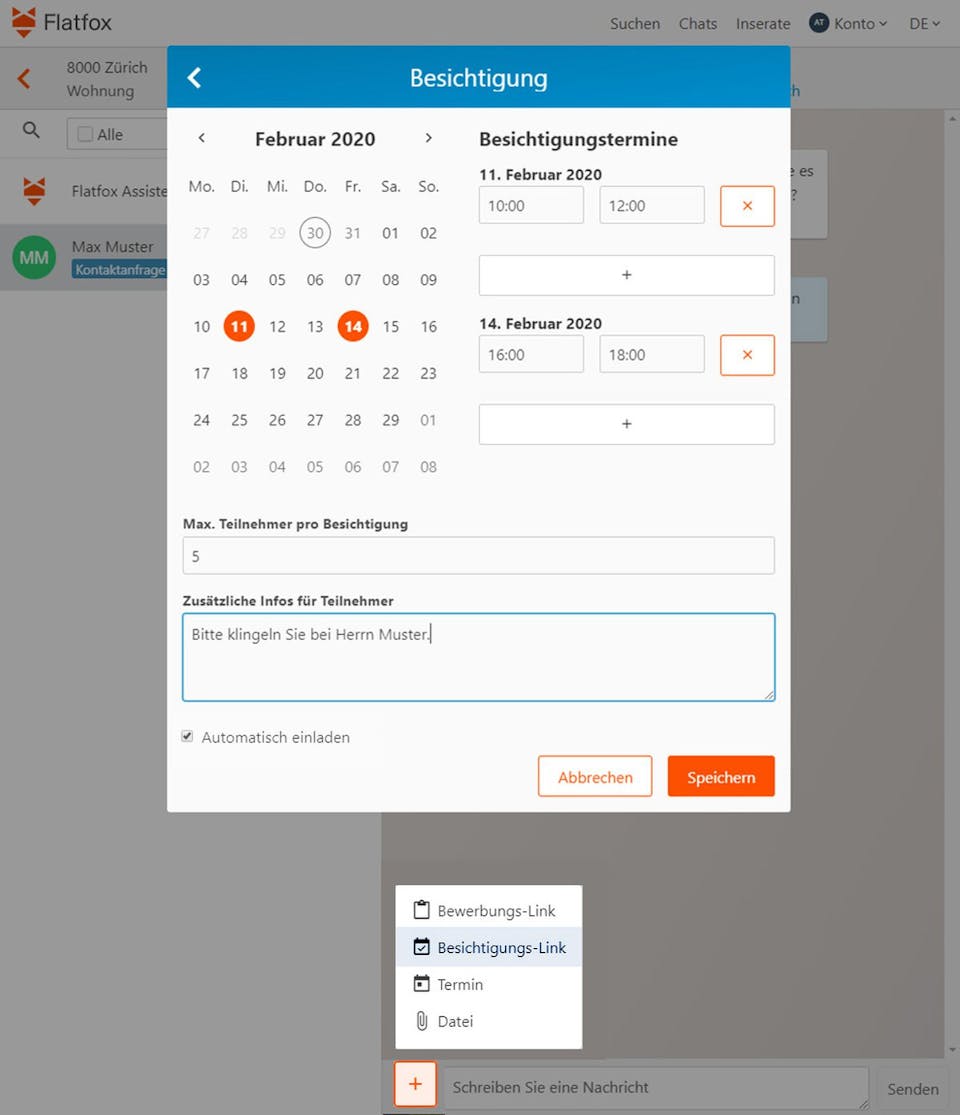
Task: Open chat search with magnifier icon
Action: (x=30, y=130)
